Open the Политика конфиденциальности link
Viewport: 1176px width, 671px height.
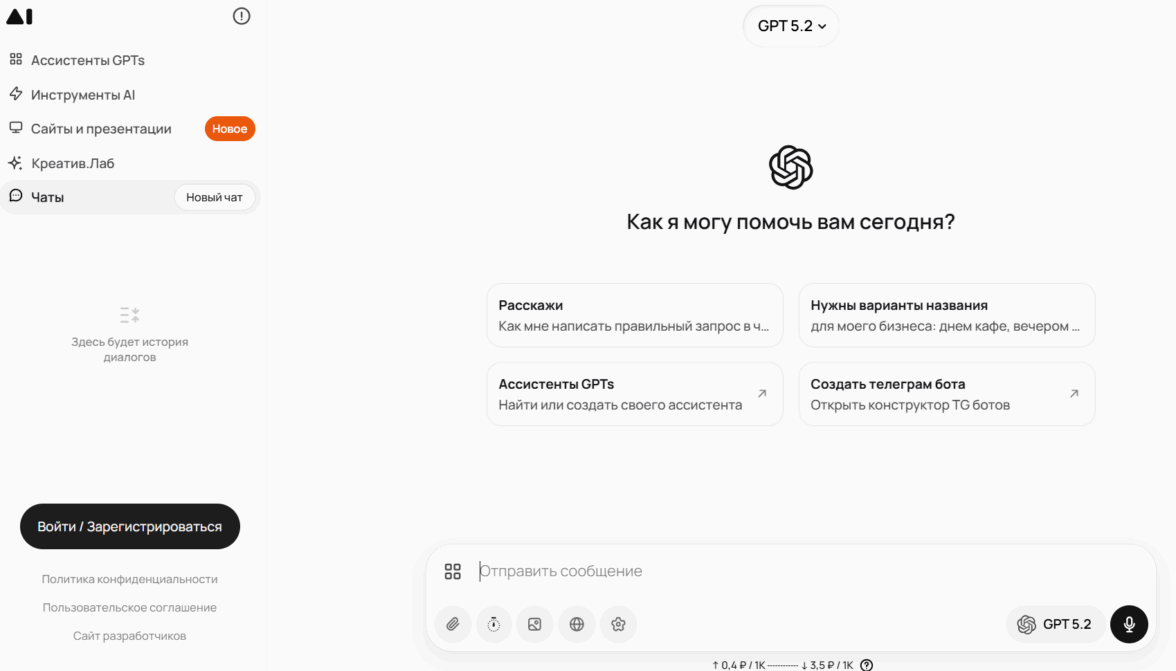130,579
